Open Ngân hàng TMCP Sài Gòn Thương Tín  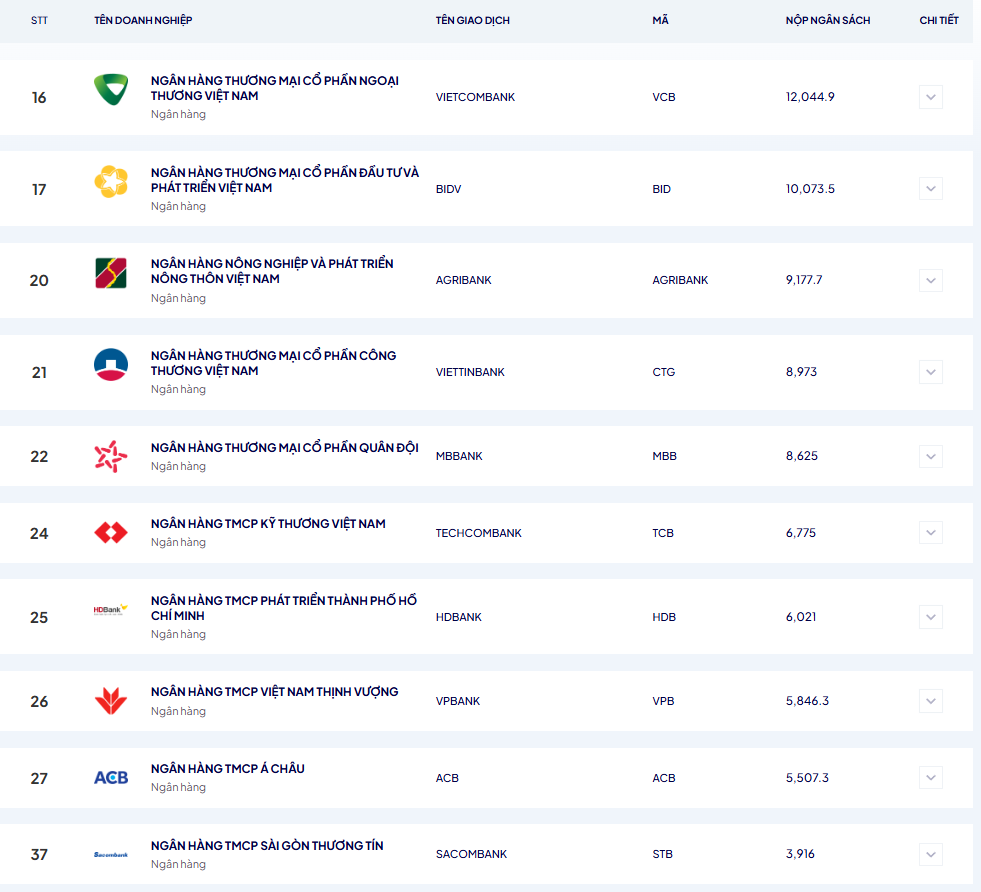click(267, 846)
